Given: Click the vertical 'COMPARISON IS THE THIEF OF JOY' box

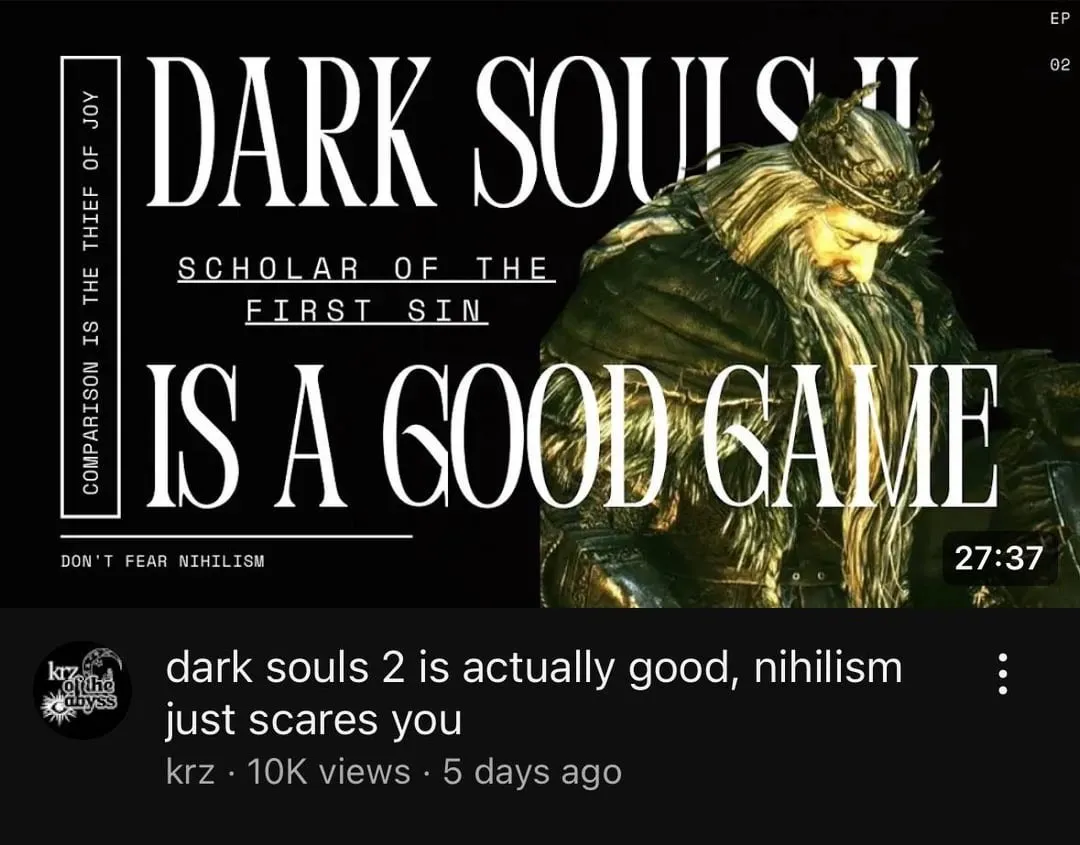Looking at the screenshot, I should [91, 287].
